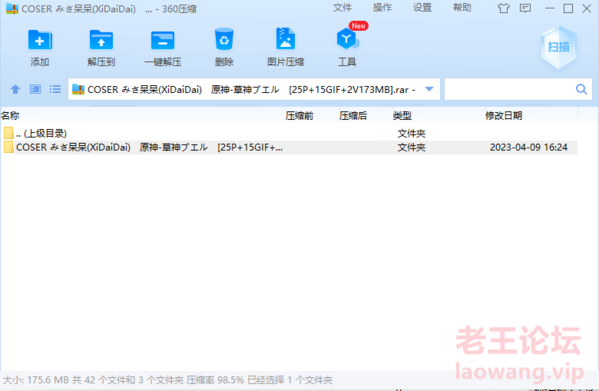Switch to the icon view mode
This screenshot has height=391, width=599.
click(x=36, y=89)
